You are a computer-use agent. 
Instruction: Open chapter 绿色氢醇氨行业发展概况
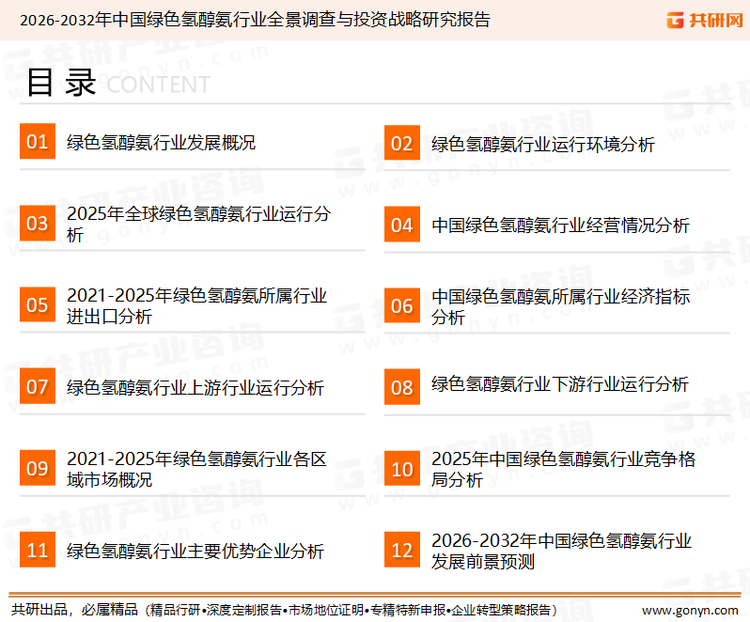pos(161,143)
